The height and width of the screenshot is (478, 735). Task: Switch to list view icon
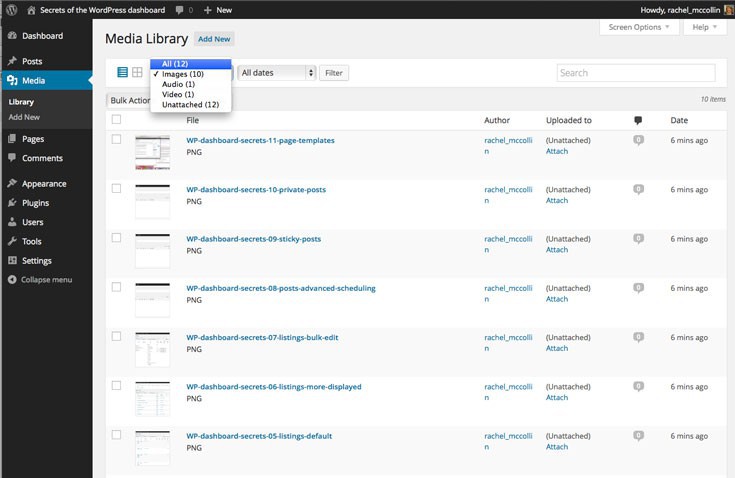click(x=122, y=72)
